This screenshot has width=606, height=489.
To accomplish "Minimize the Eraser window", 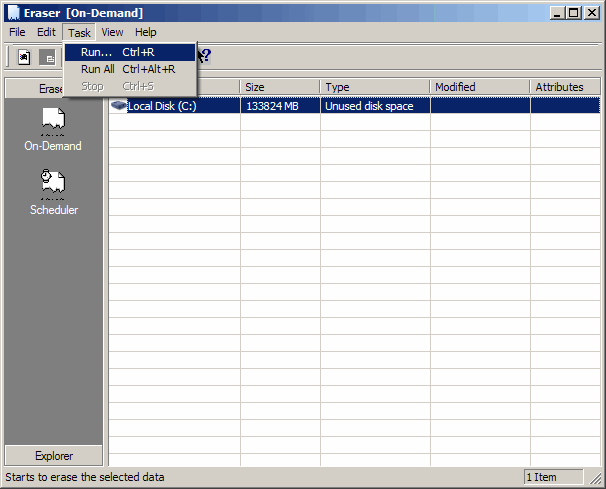I will (x=557, y=13).
